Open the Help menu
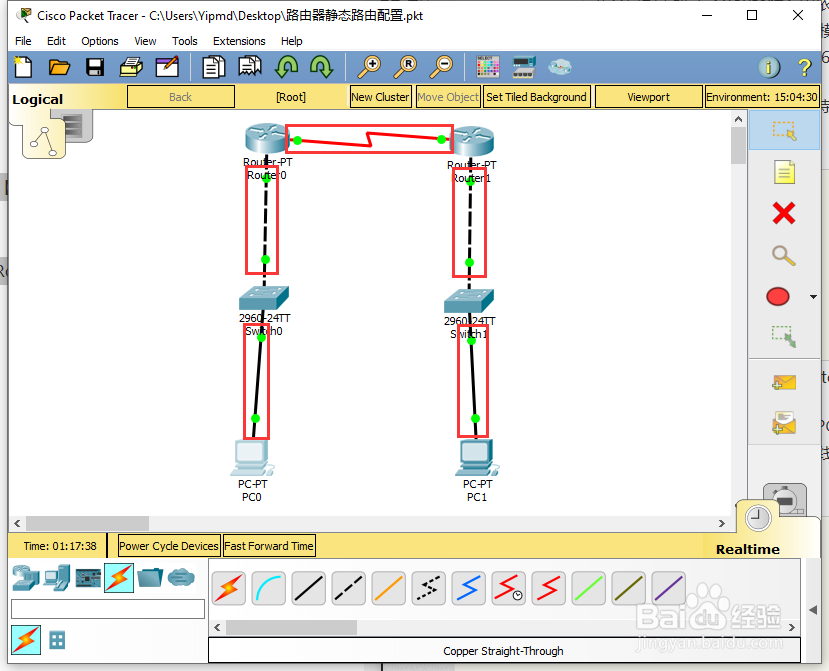 (291, 41)
